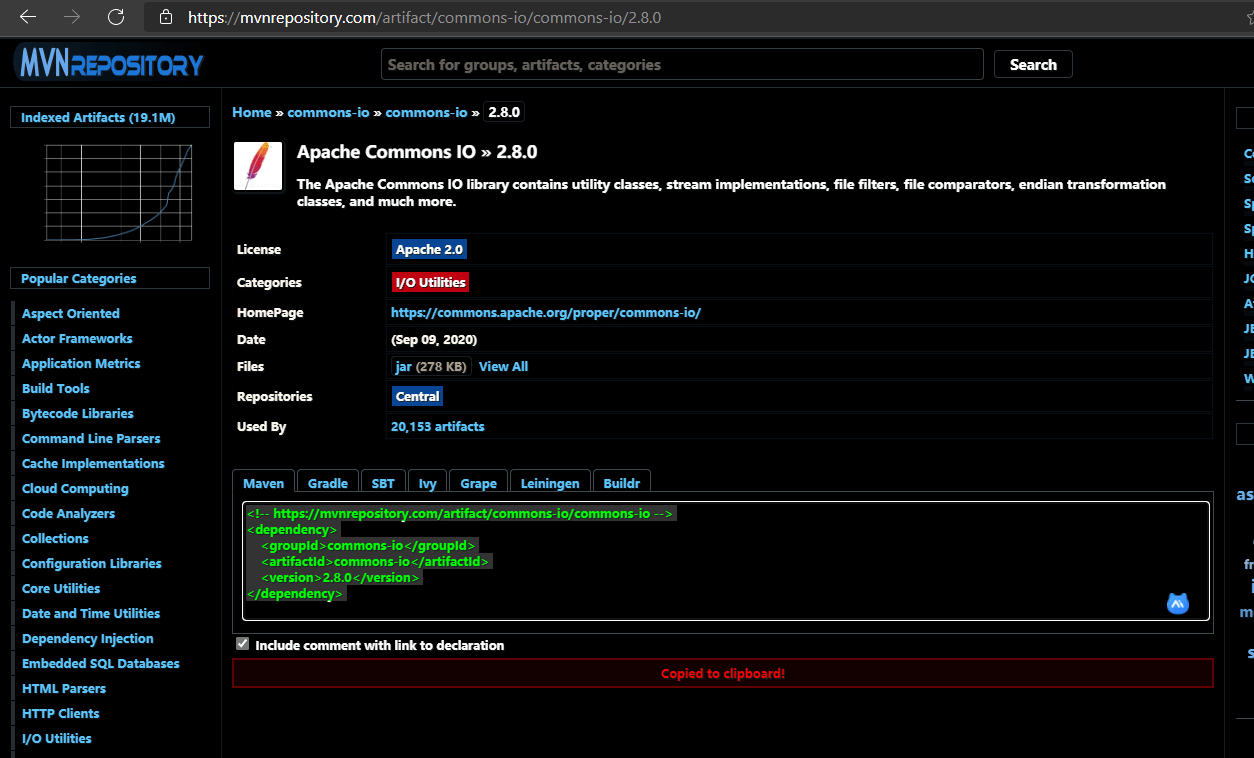Image resolution: width=1254 pixels, height=758 pixels.
Task: Open Command Line Parsers category
Action: click(91, 438)
